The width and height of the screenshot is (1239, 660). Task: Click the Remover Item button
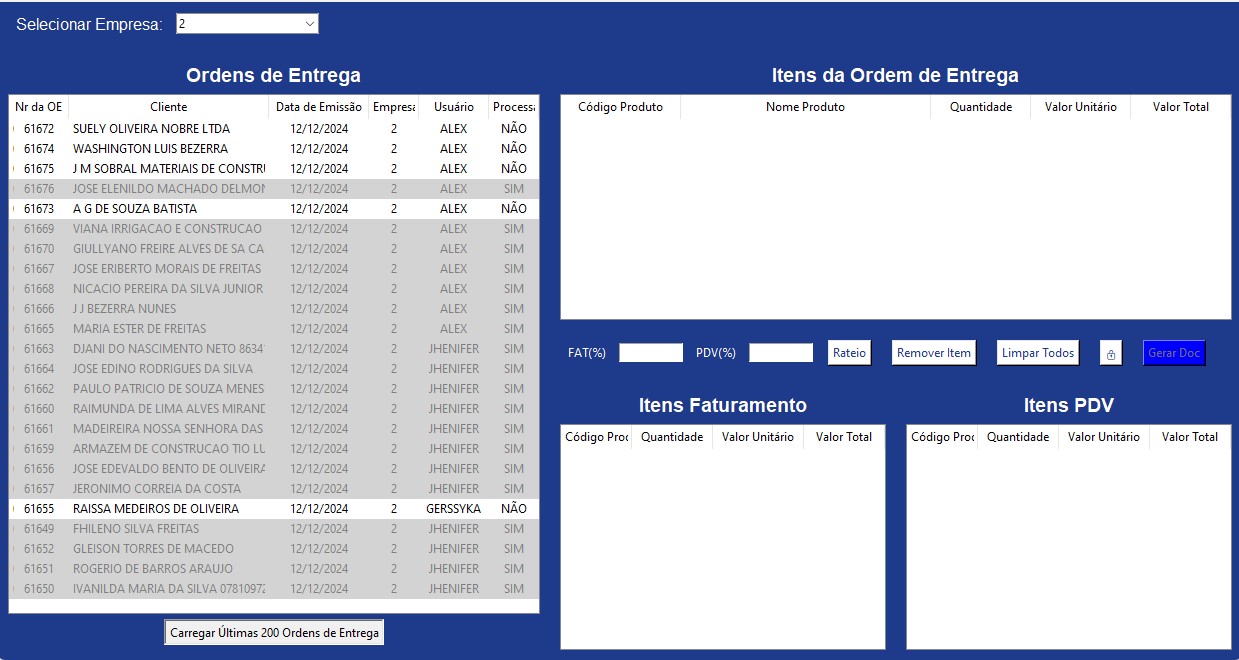933,352
